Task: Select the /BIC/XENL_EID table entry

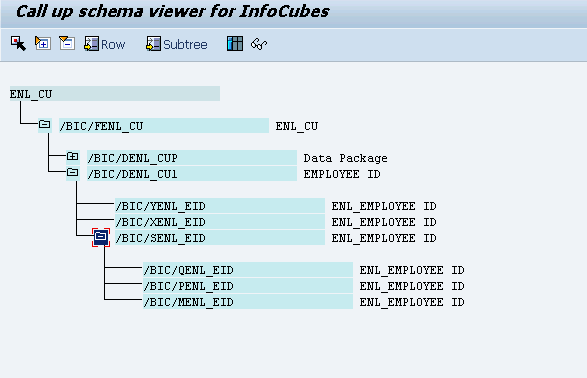Action: 220,222
